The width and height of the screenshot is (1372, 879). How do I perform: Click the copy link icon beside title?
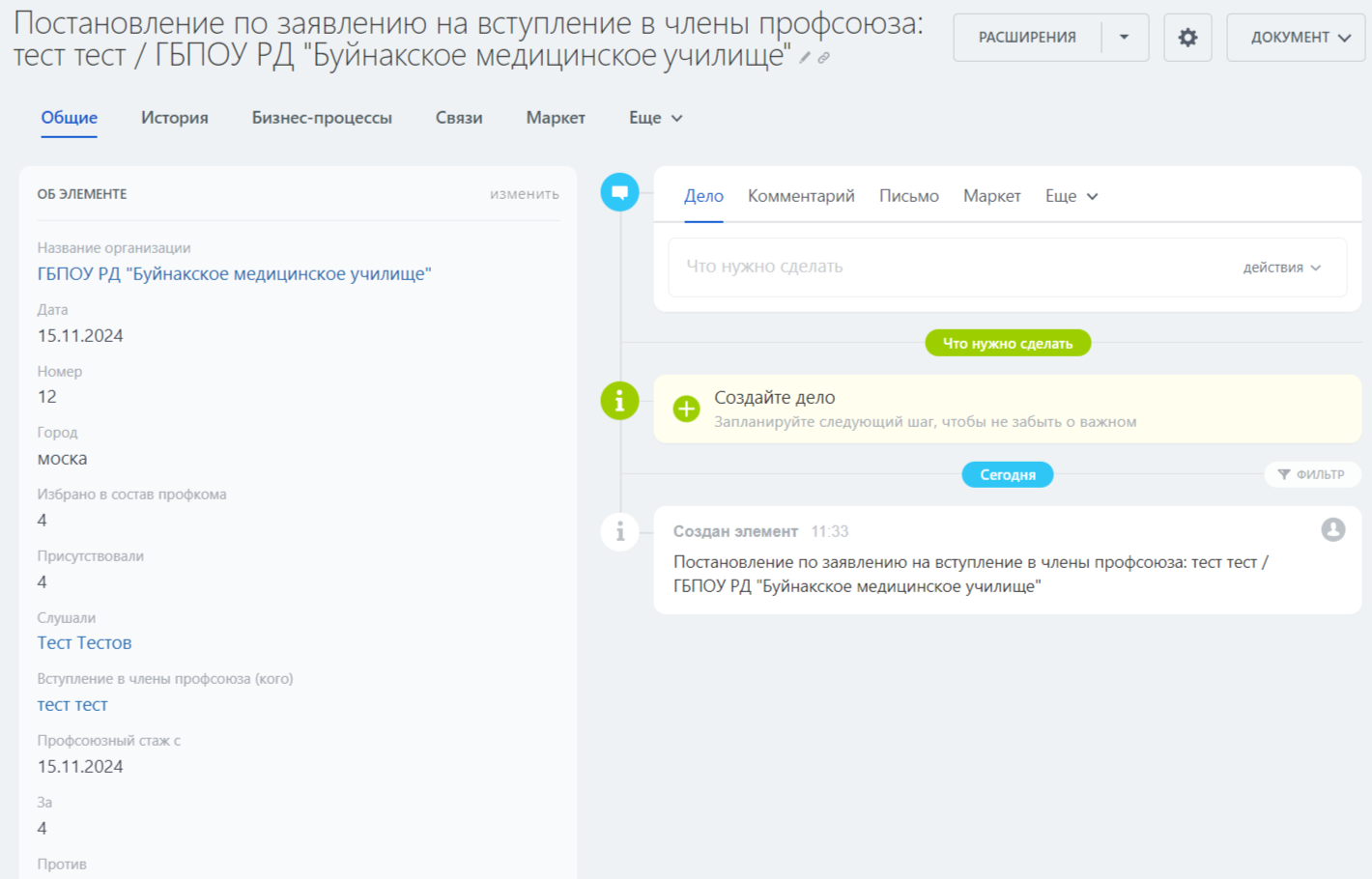823,58
